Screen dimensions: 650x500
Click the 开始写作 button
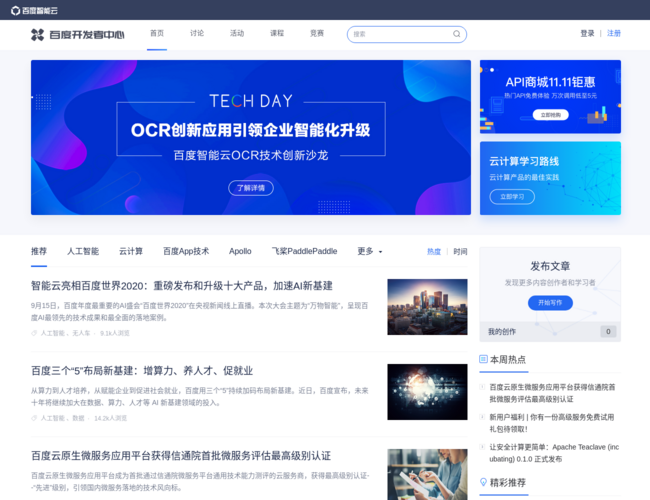[x=550, y=303]
